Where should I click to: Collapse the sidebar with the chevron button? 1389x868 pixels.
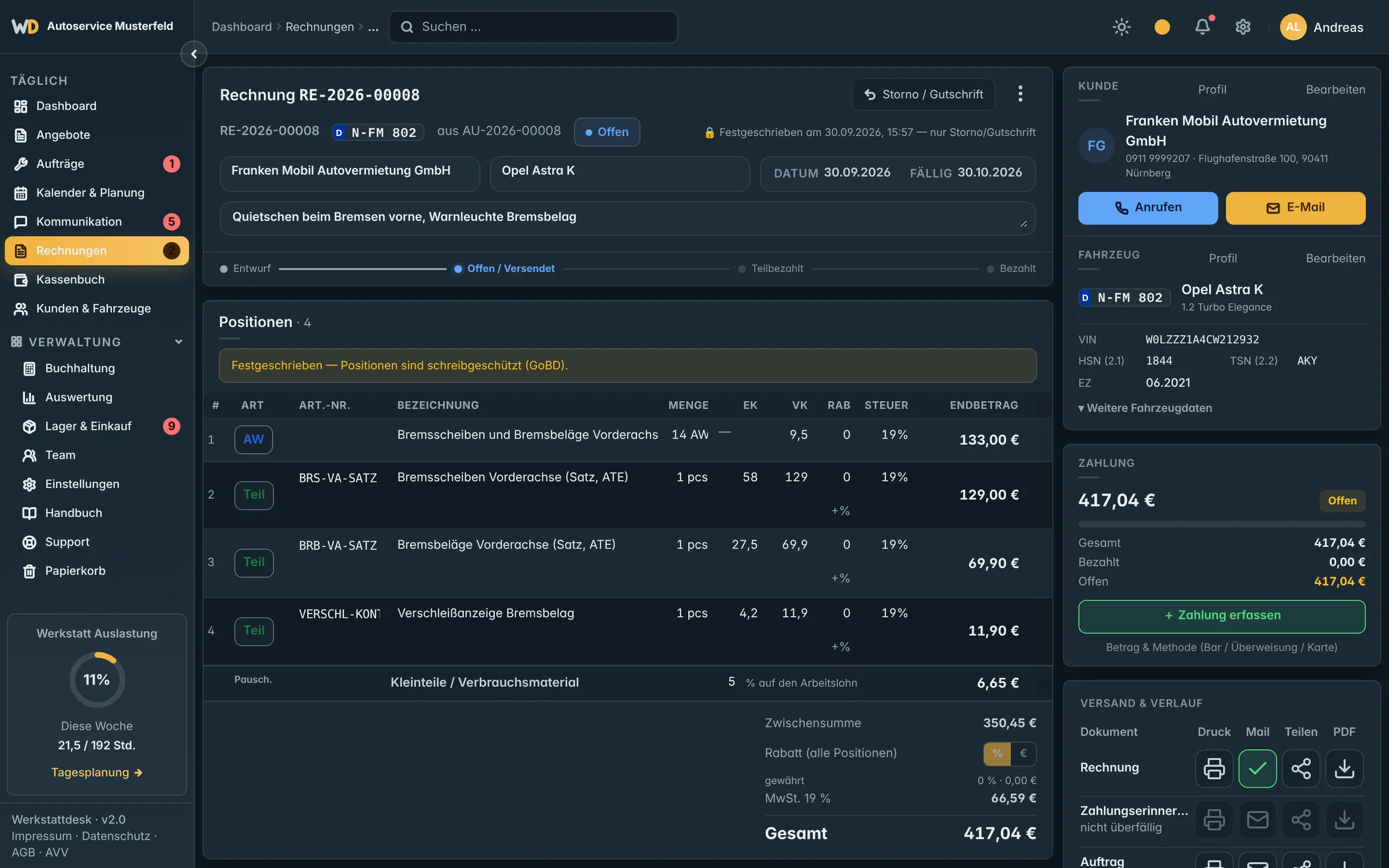pos(194,54)
